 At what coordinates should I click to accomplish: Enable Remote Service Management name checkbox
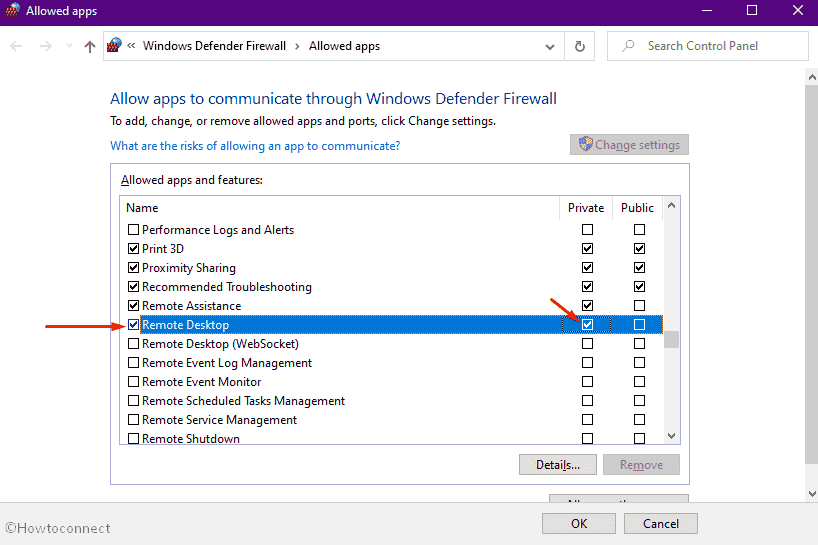134,420
